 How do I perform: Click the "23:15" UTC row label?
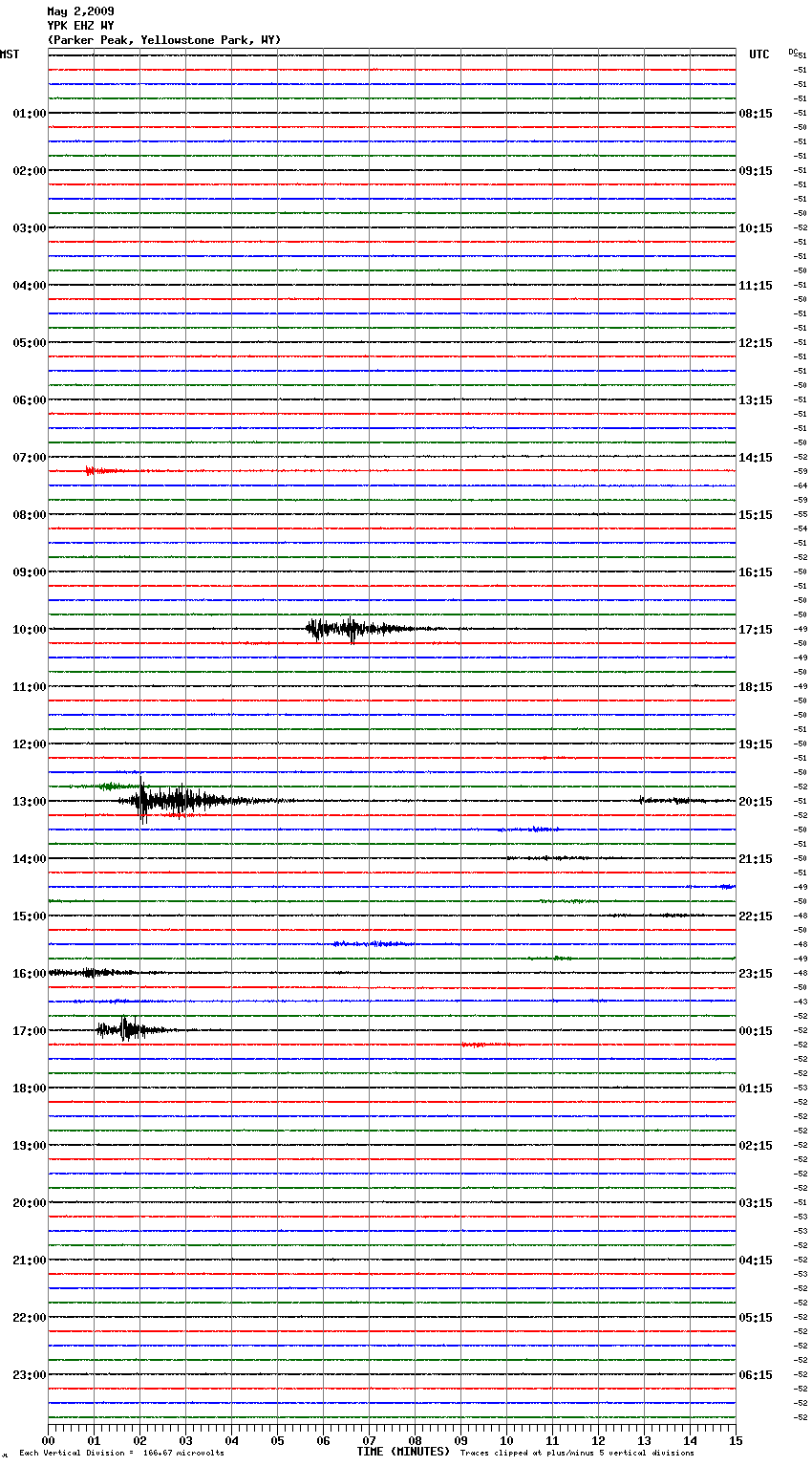[x=756, y=974]
